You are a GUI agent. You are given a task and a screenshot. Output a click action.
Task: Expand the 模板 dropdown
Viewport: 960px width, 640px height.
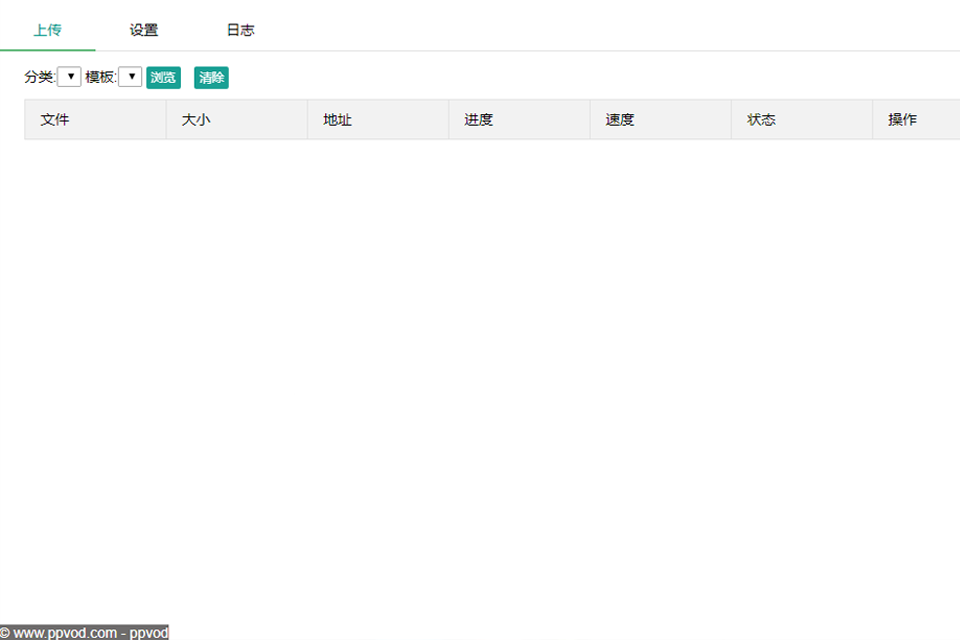tap(130, 77)
